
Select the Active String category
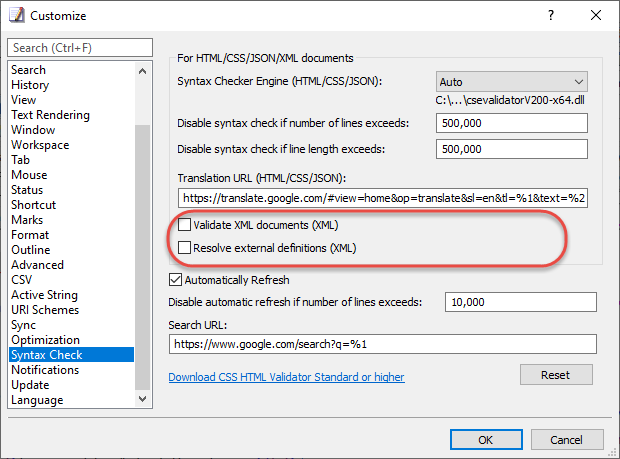point(45,295)
